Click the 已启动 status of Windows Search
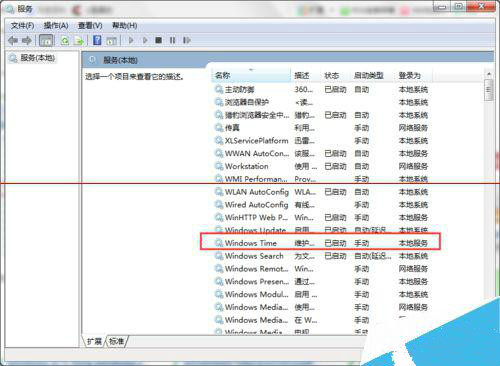The width and height of the screenshot is (500, 366). pos(335,256)
